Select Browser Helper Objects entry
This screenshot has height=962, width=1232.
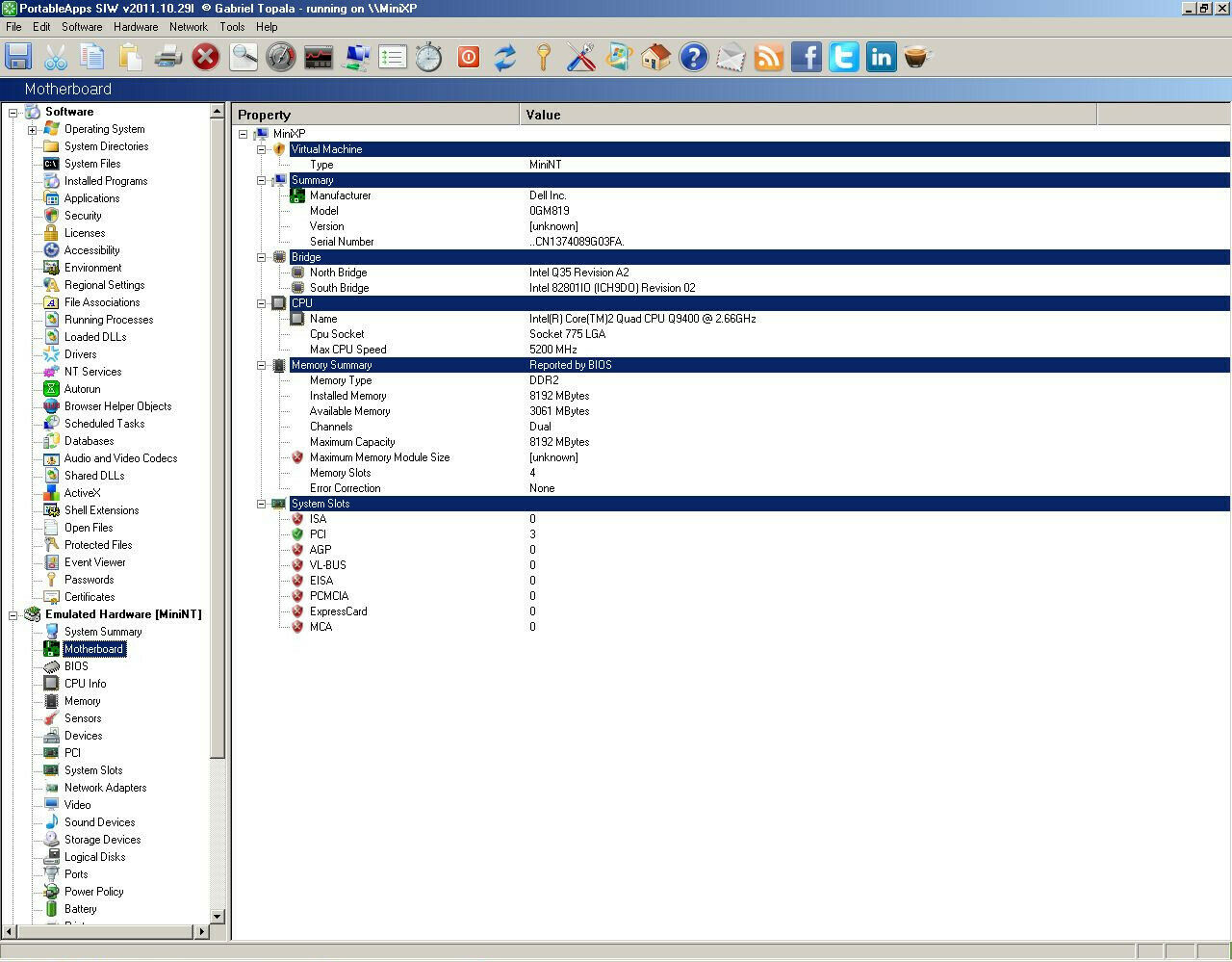[117, 406]
